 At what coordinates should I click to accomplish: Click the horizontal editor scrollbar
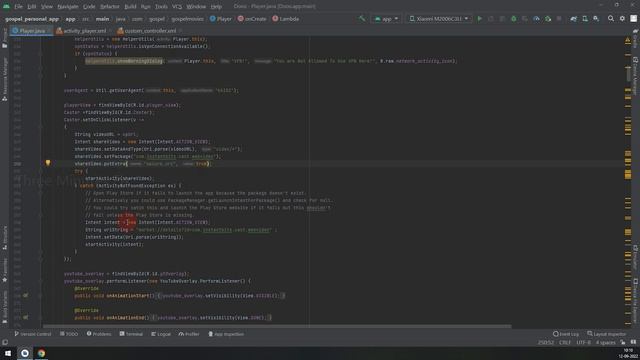click(x=277, y=327)
